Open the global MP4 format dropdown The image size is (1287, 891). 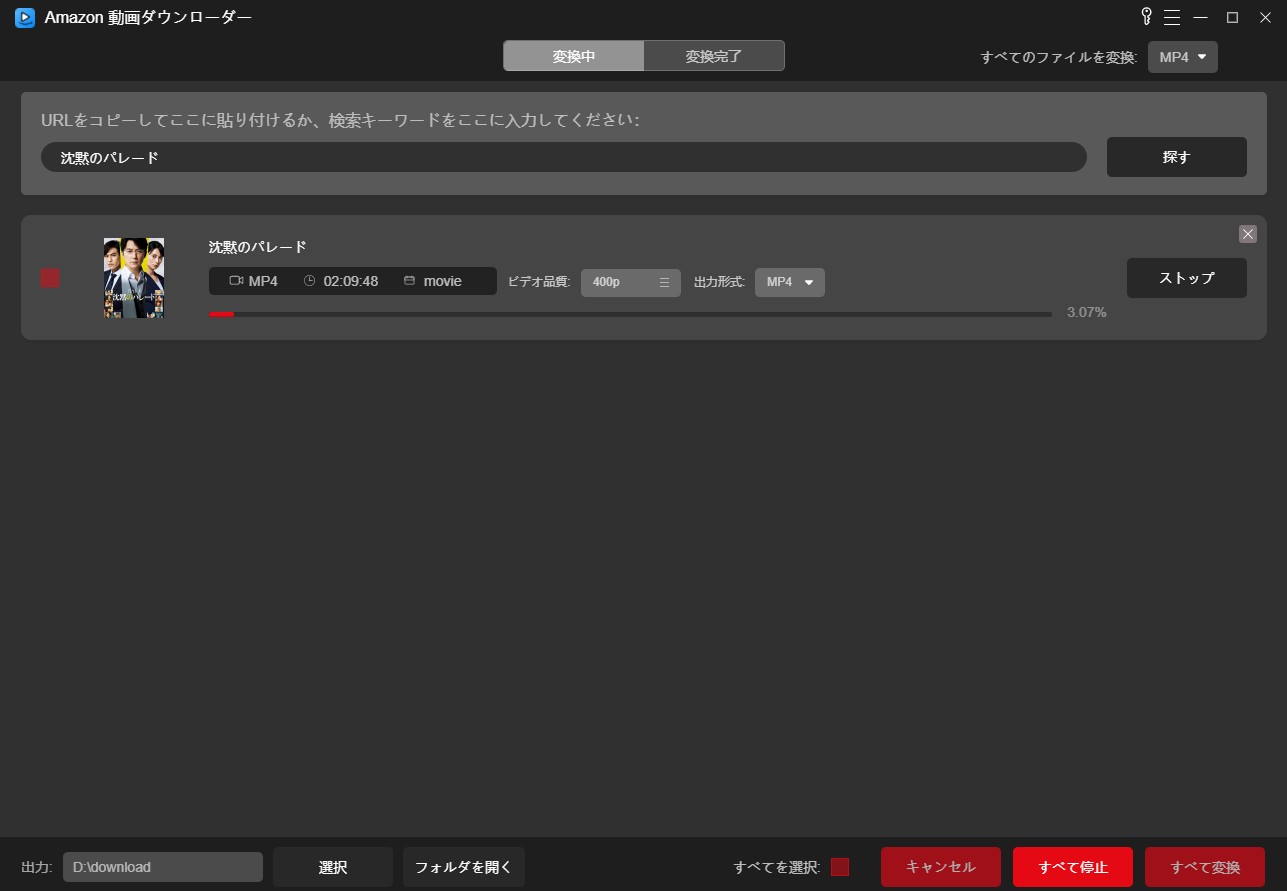click(1183, 57)
